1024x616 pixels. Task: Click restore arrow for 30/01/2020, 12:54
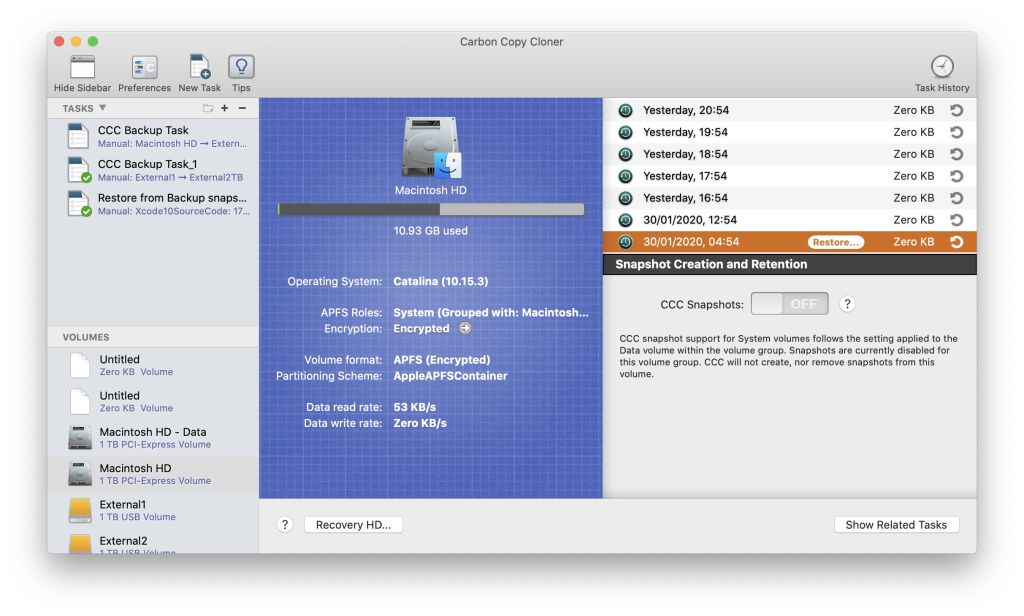[957, 219]
